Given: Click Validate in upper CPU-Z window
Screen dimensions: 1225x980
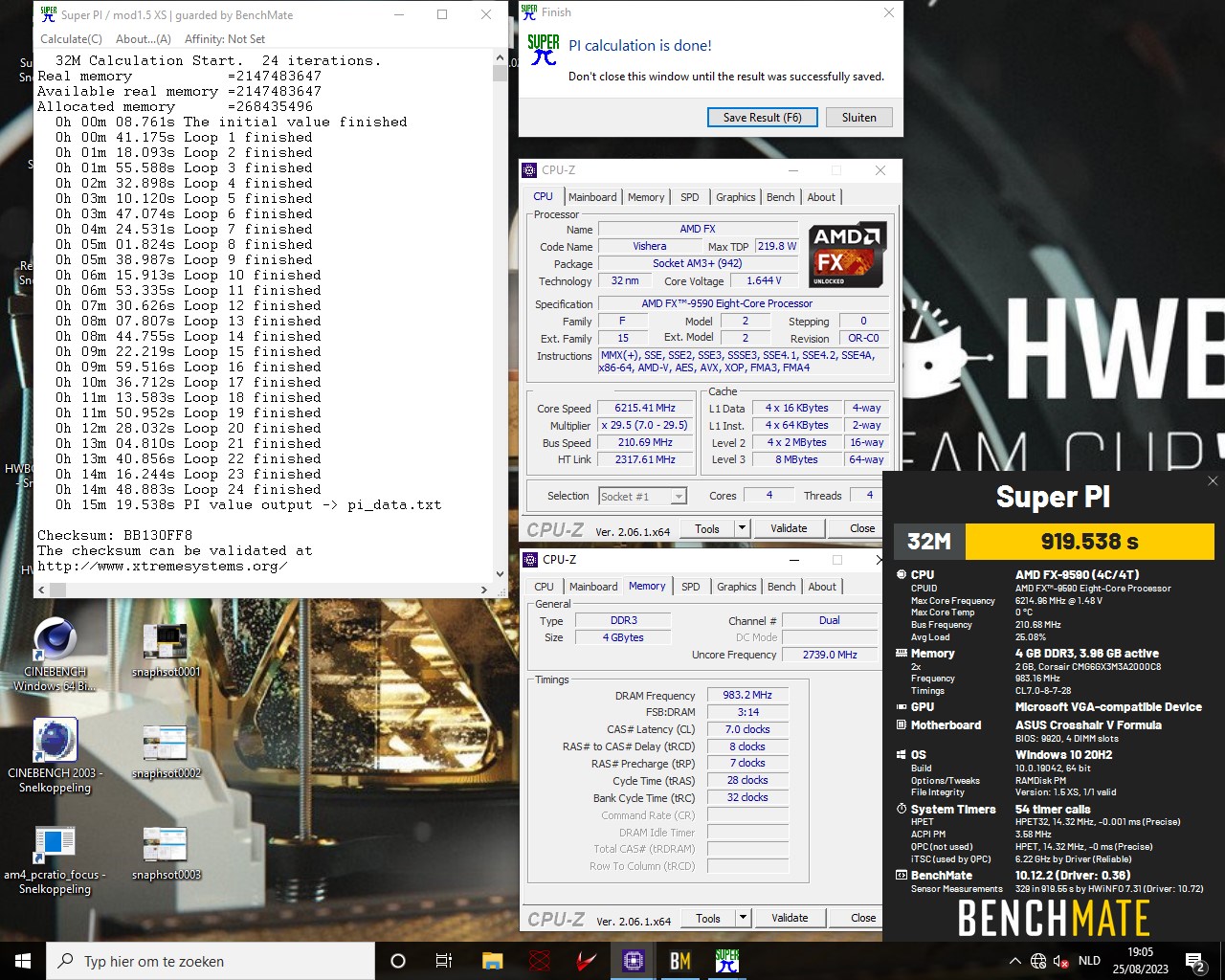Looking at the screenshot, I should 789,528.
